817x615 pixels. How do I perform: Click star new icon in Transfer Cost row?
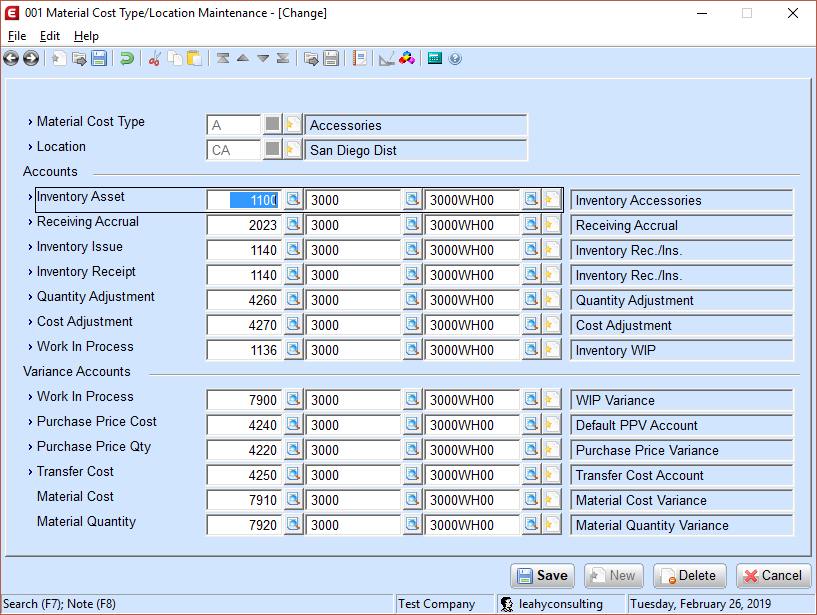click(551, 475)
